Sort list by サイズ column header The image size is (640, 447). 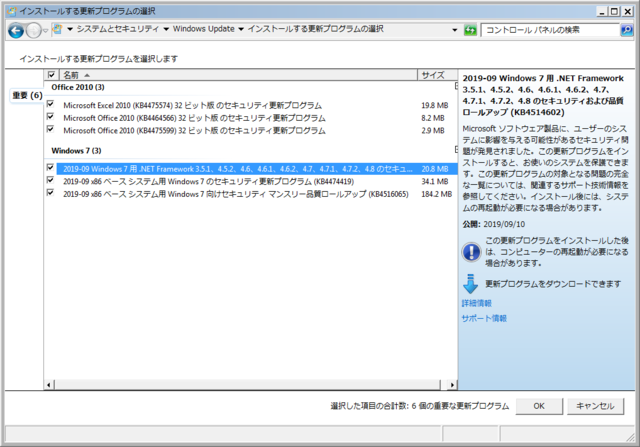click(437, 75)
